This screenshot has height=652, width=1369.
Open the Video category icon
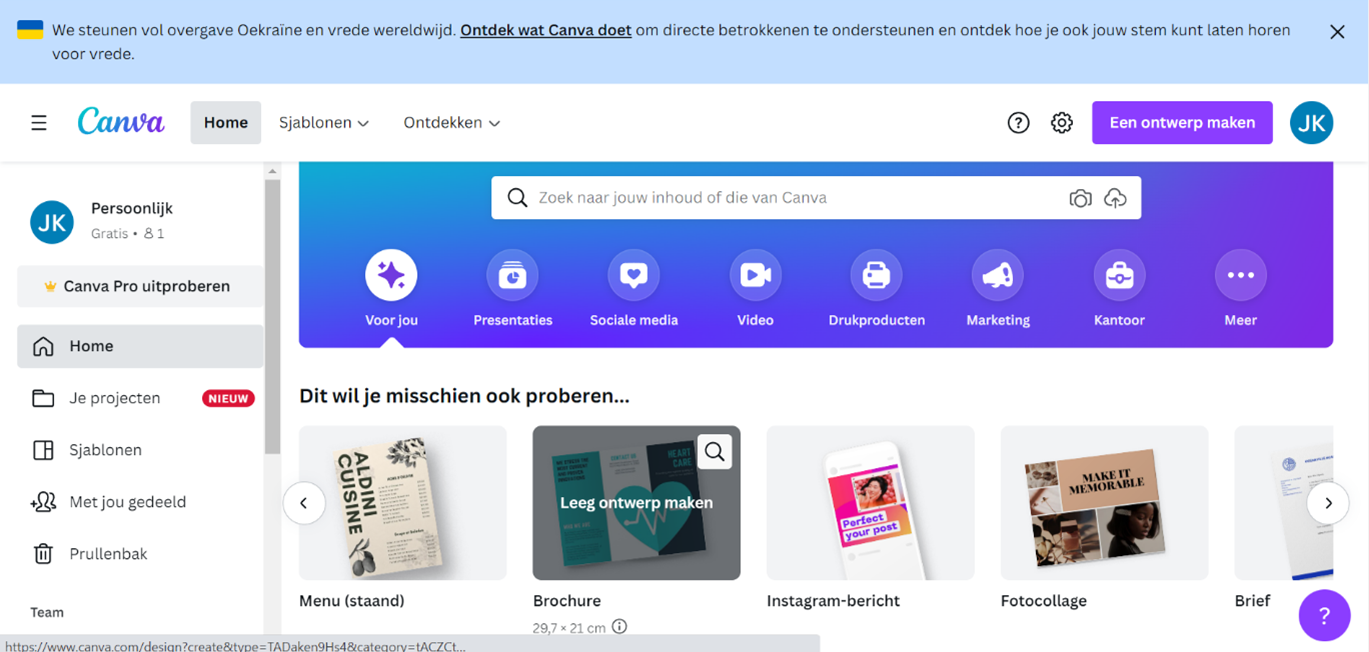[x=755, y=274]
